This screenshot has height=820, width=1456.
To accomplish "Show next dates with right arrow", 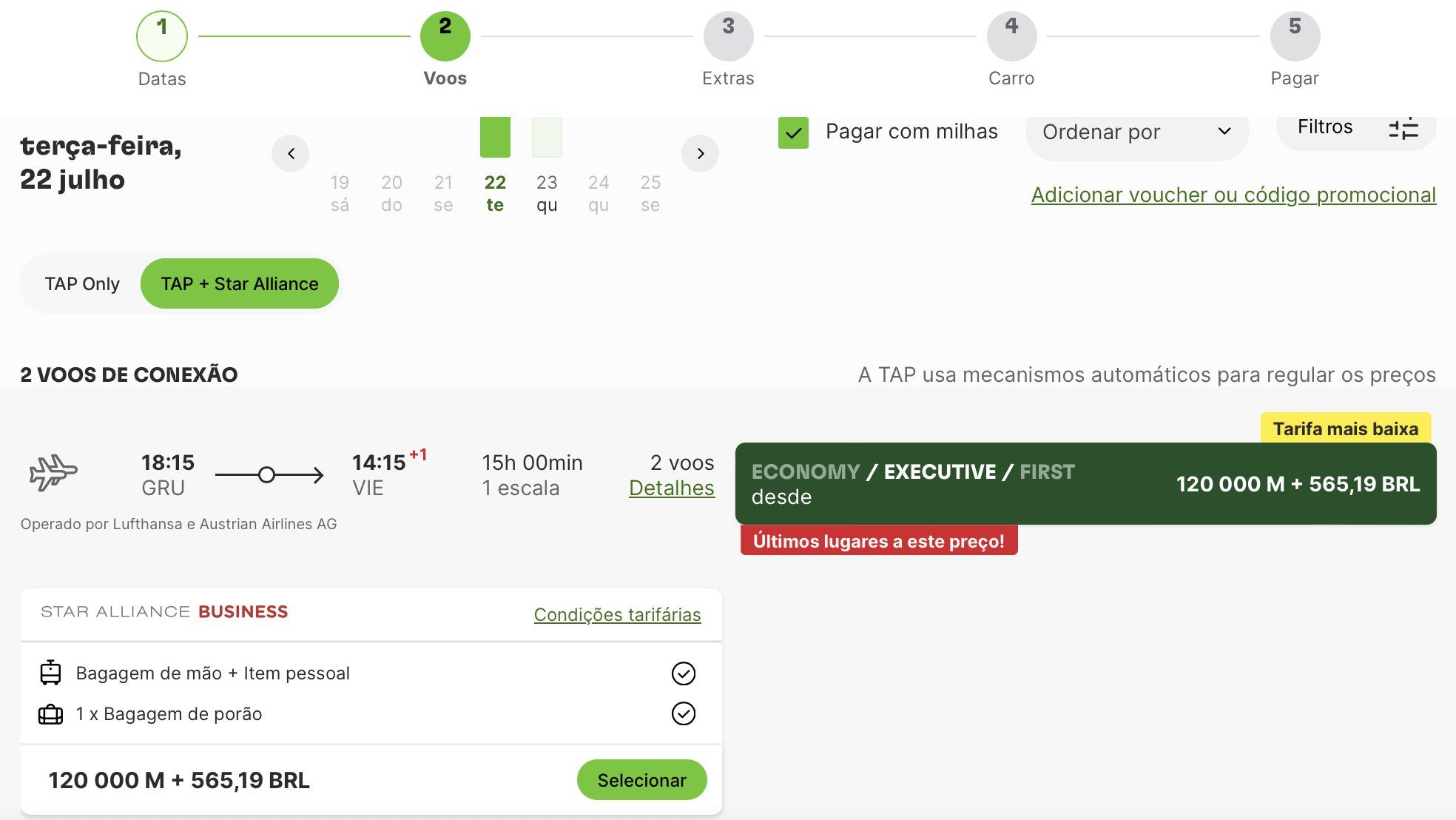I will (700, 153).
